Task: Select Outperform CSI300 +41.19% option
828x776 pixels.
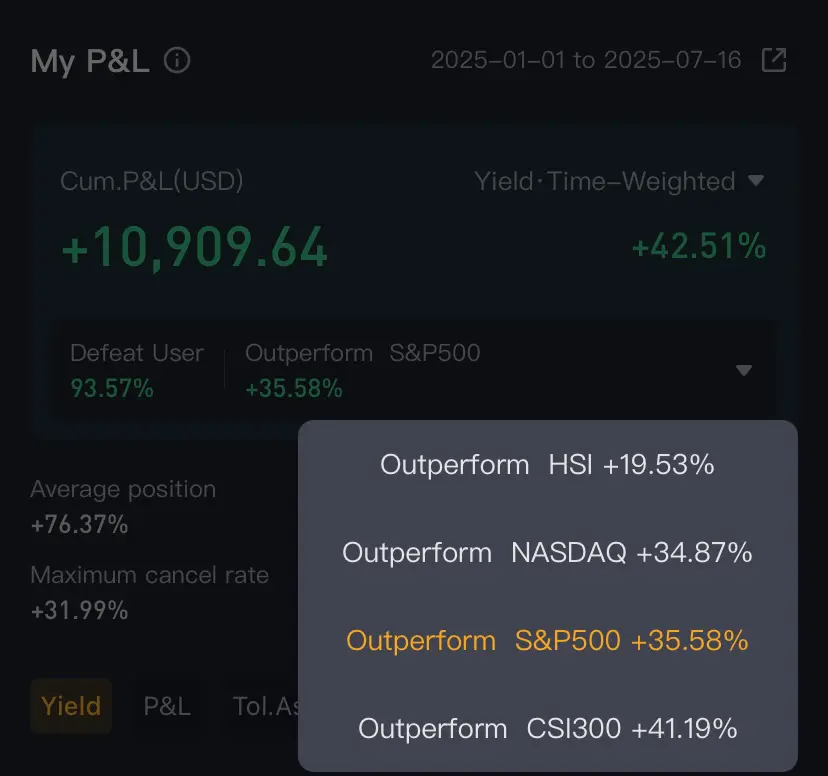Action: pos(547,728)
